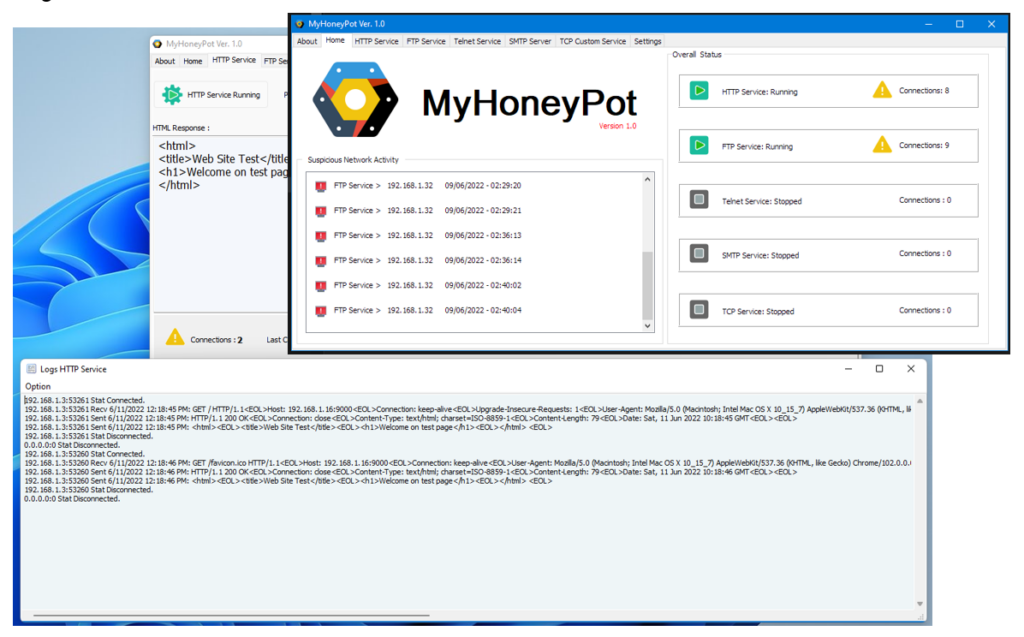Open the SMTP Server tab
1024x637 pixels.
[x=530, y=41]
